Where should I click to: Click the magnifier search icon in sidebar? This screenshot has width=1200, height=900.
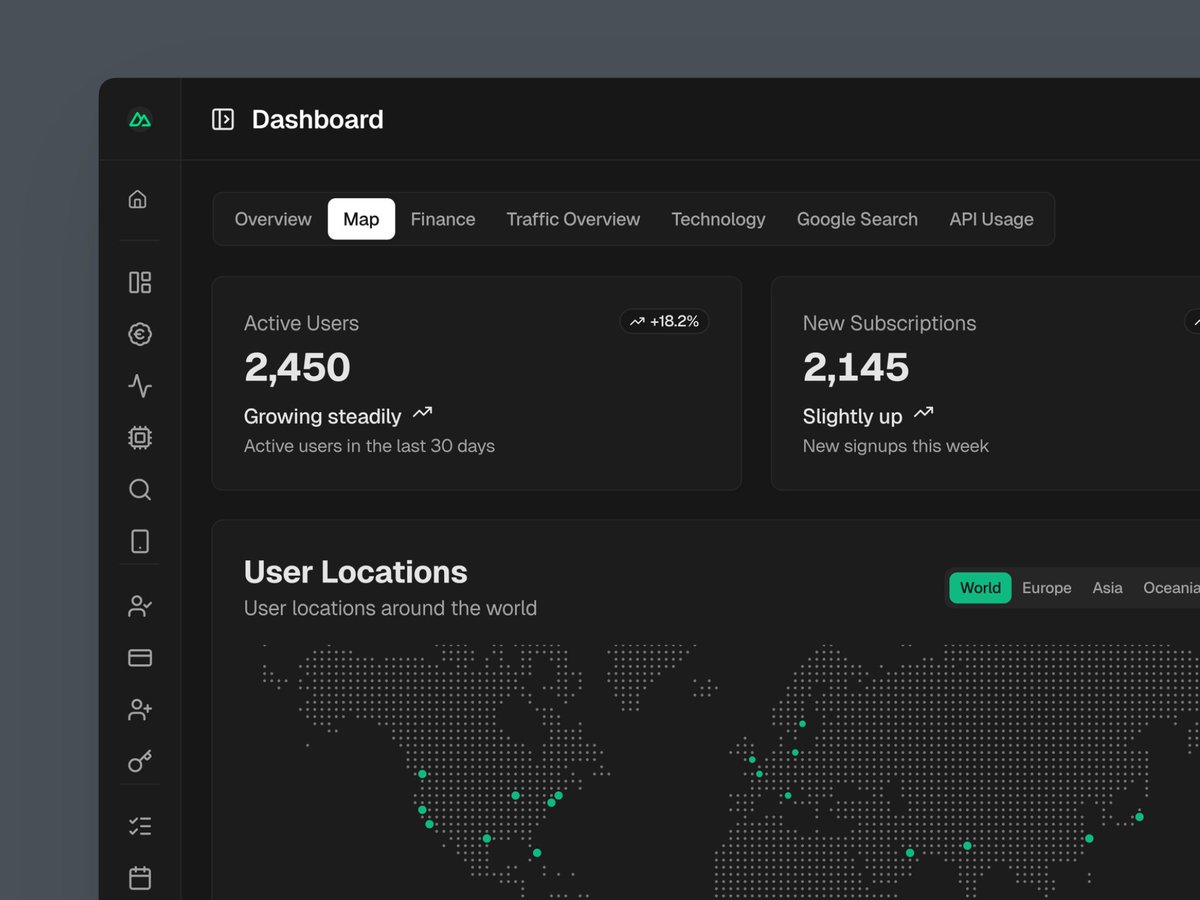click(140, 489)
